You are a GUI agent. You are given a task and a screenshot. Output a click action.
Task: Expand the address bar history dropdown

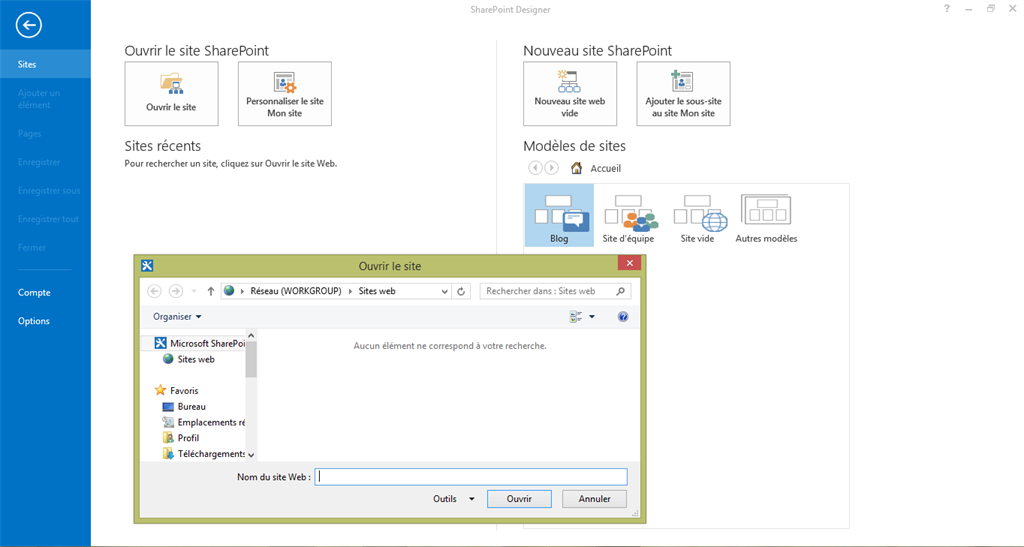click(444, 291)
